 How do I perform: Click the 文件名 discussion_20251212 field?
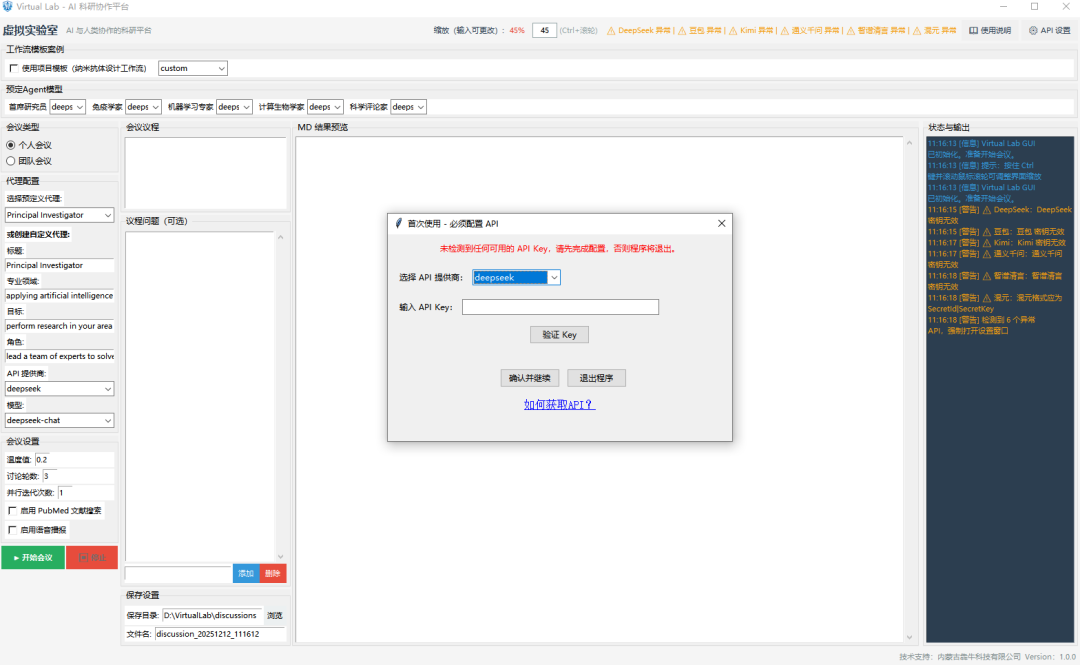click(x=220, y=634)
